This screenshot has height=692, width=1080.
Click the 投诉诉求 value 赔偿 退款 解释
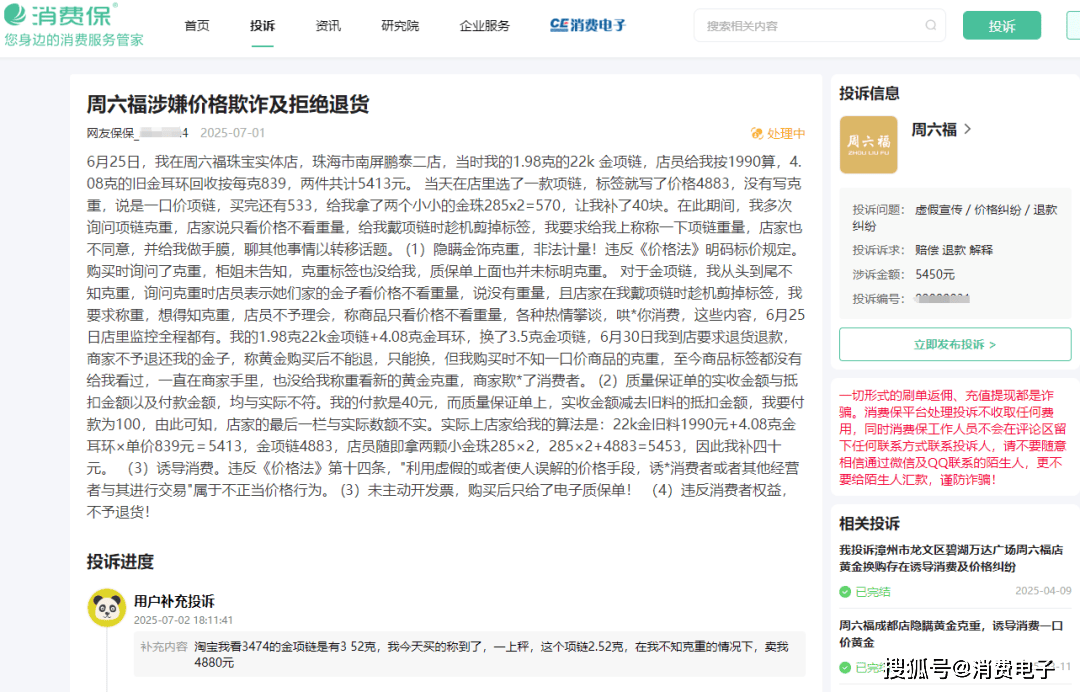[954, 250]
